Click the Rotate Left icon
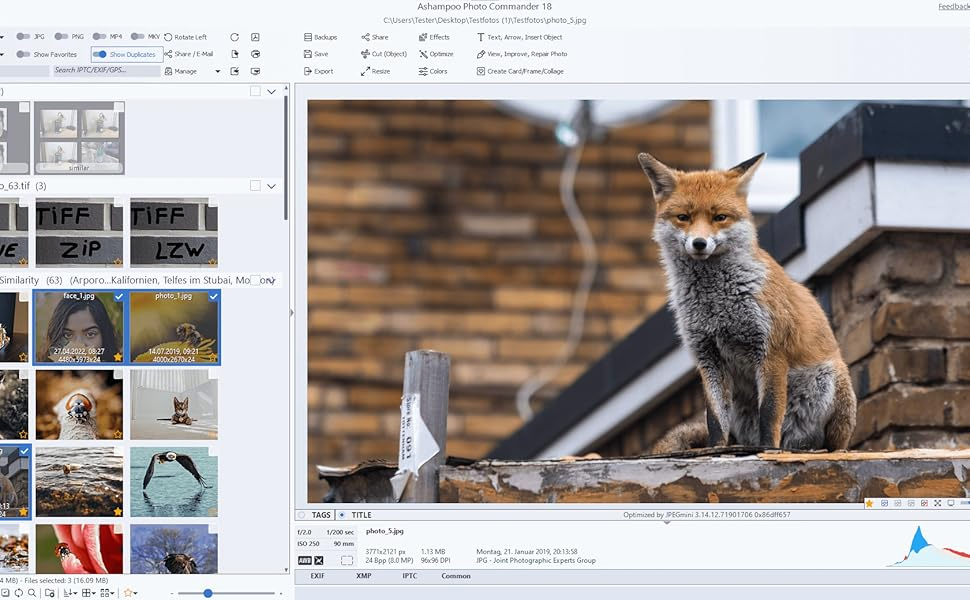This screenshot has height=600, width=970. click(x=167, y=37)
